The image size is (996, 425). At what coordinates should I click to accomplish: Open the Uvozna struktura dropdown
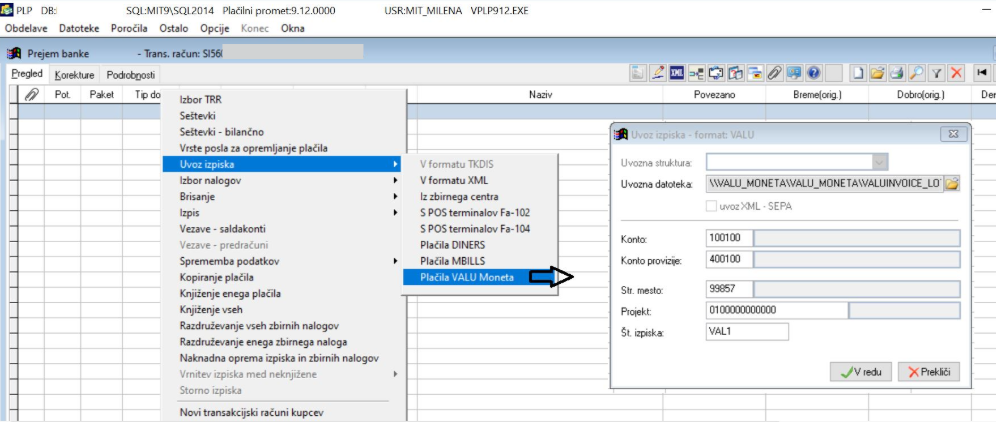tap(880, 163)
